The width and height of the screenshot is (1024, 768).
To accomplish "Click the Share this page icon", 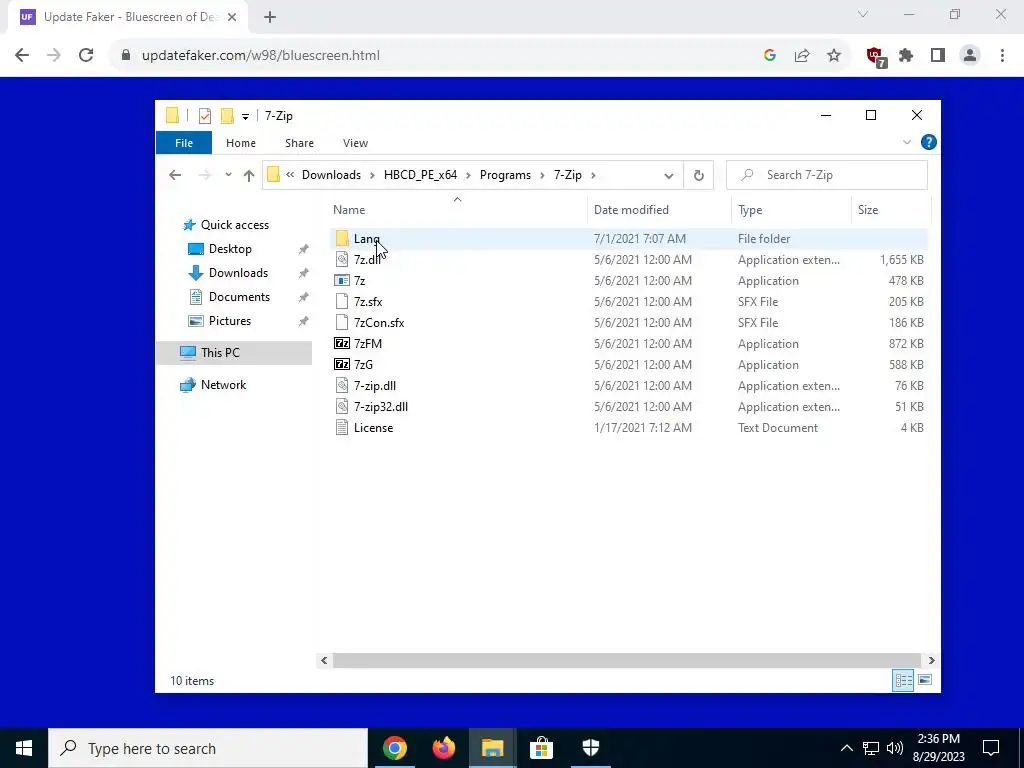I will [802, 55].
